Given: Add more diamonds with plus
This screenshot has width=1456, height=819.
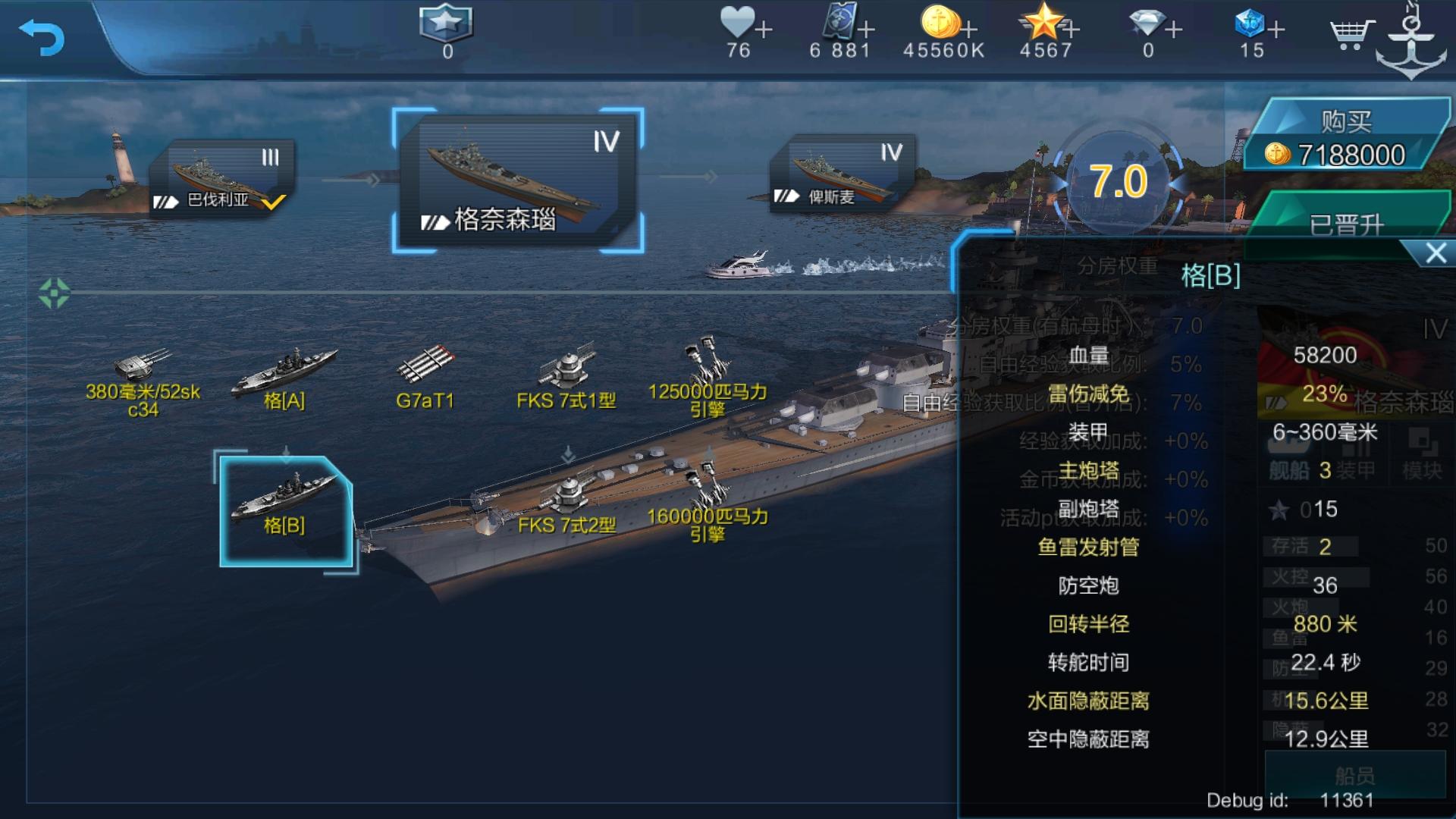Looking at the screenshot, I should [1174, 29].
